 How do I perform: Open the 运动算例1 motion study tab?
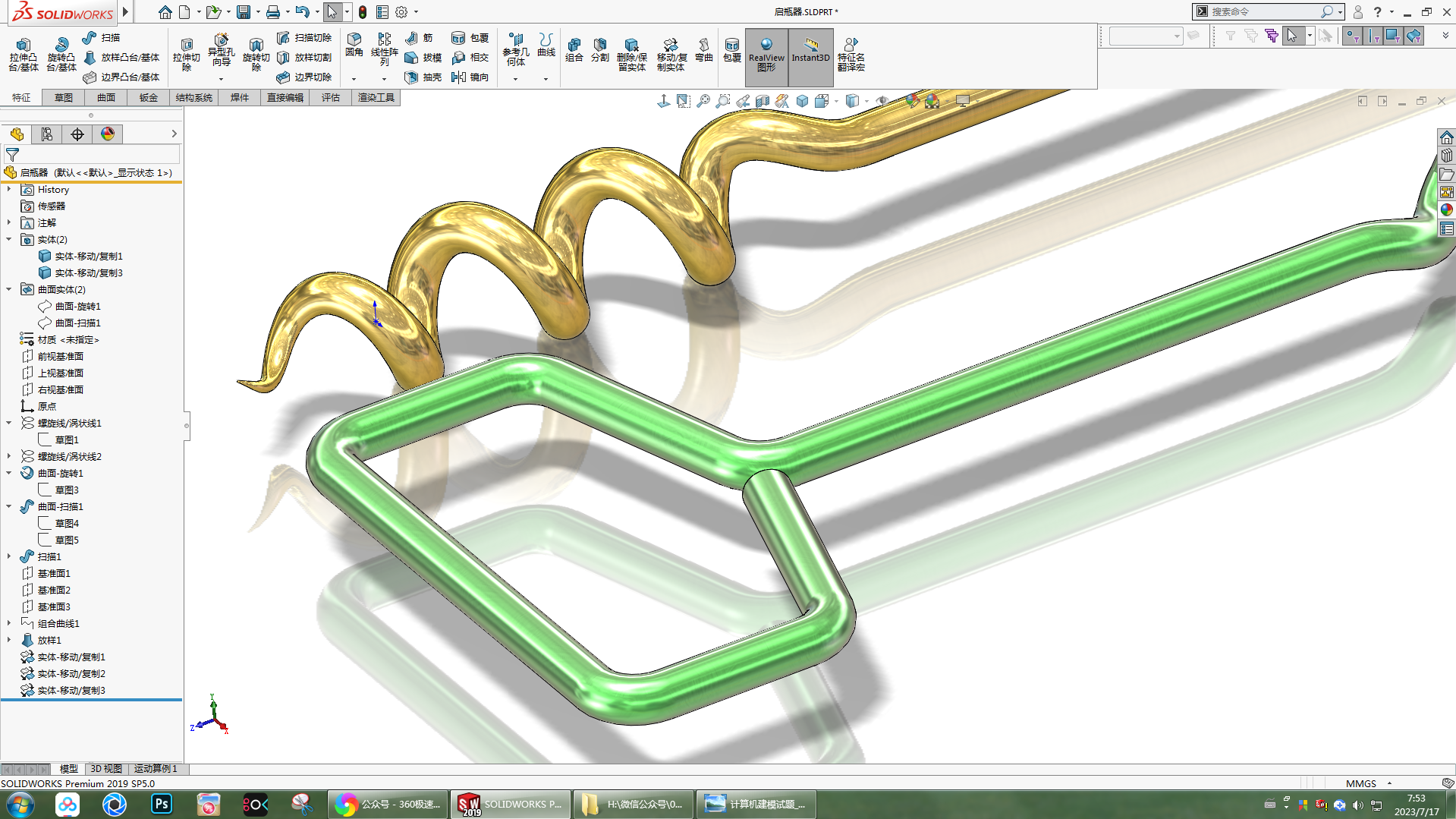coord(156,769)
